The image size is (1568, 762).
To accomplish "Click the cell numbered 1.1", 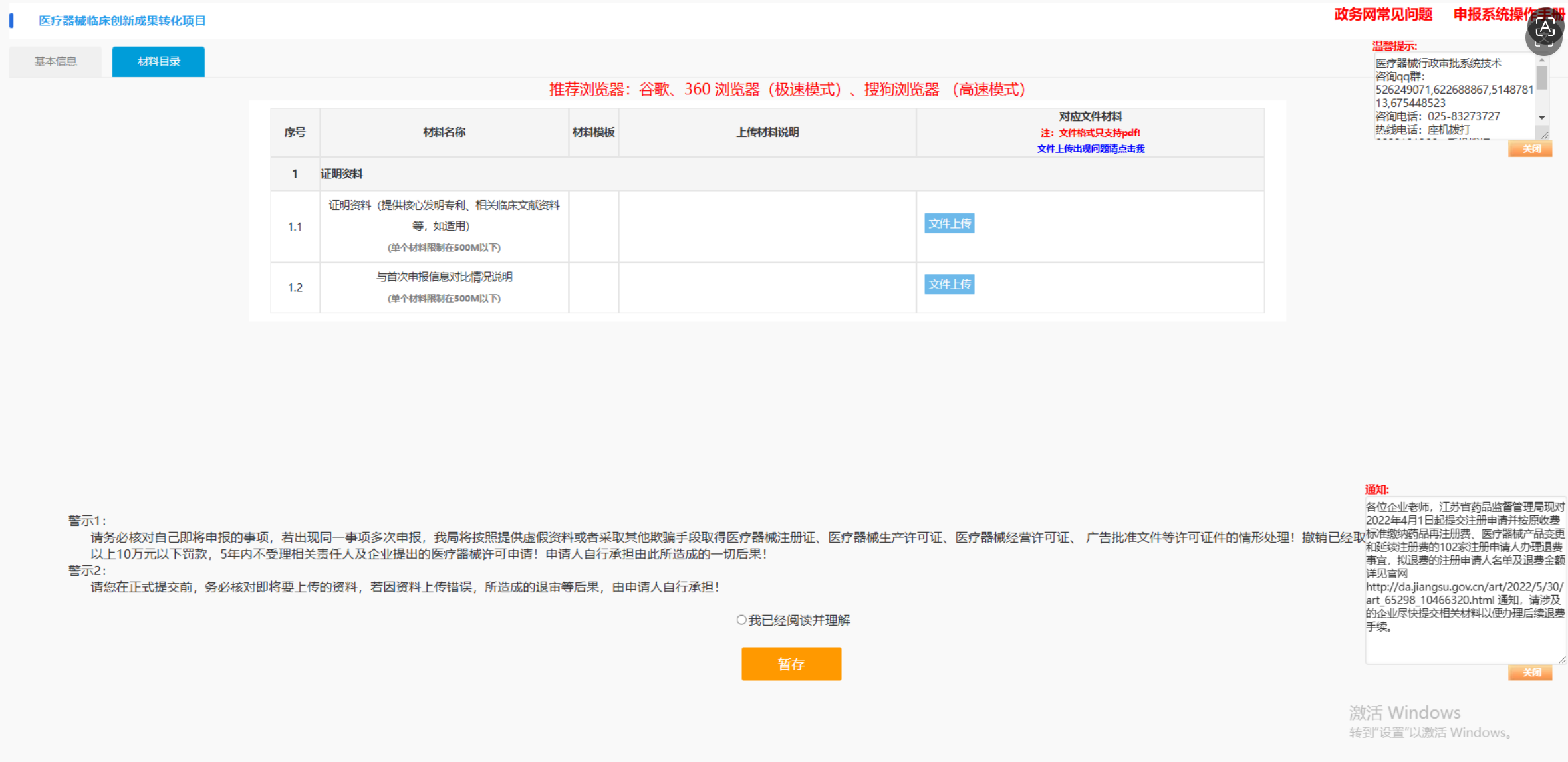I will pos(295,227).
